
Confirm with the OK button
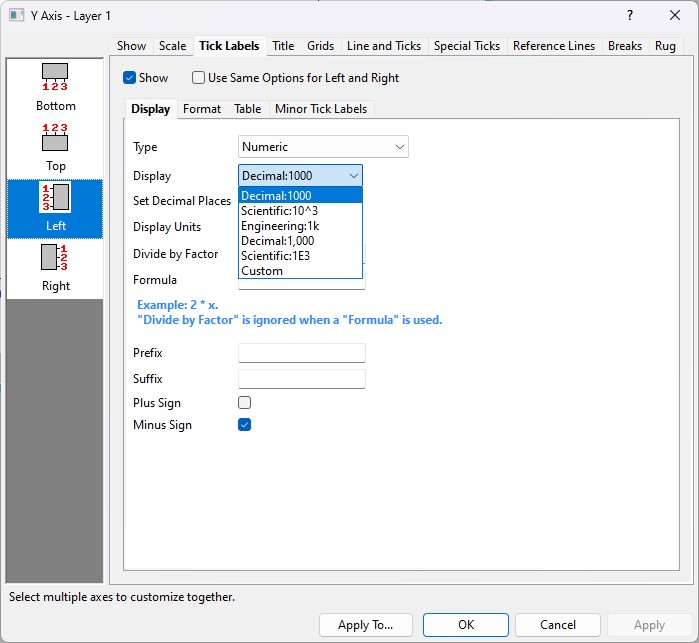[x=466, y=625]
